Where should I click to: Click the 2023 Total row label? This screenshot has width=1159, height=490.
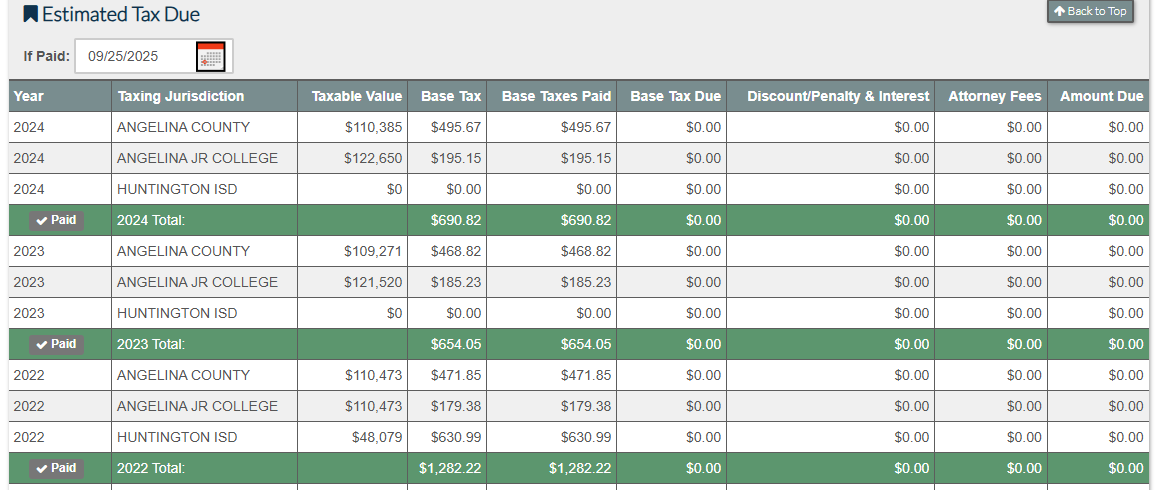[151, 344]
